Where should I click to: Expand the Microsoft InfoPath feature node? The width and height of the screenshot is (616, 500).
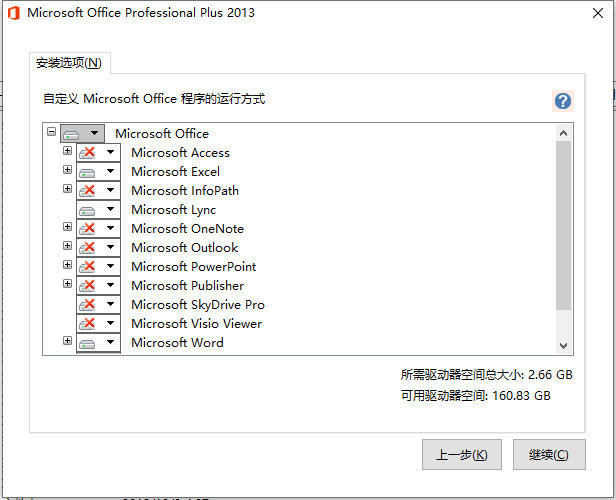(x=68, y=189)
